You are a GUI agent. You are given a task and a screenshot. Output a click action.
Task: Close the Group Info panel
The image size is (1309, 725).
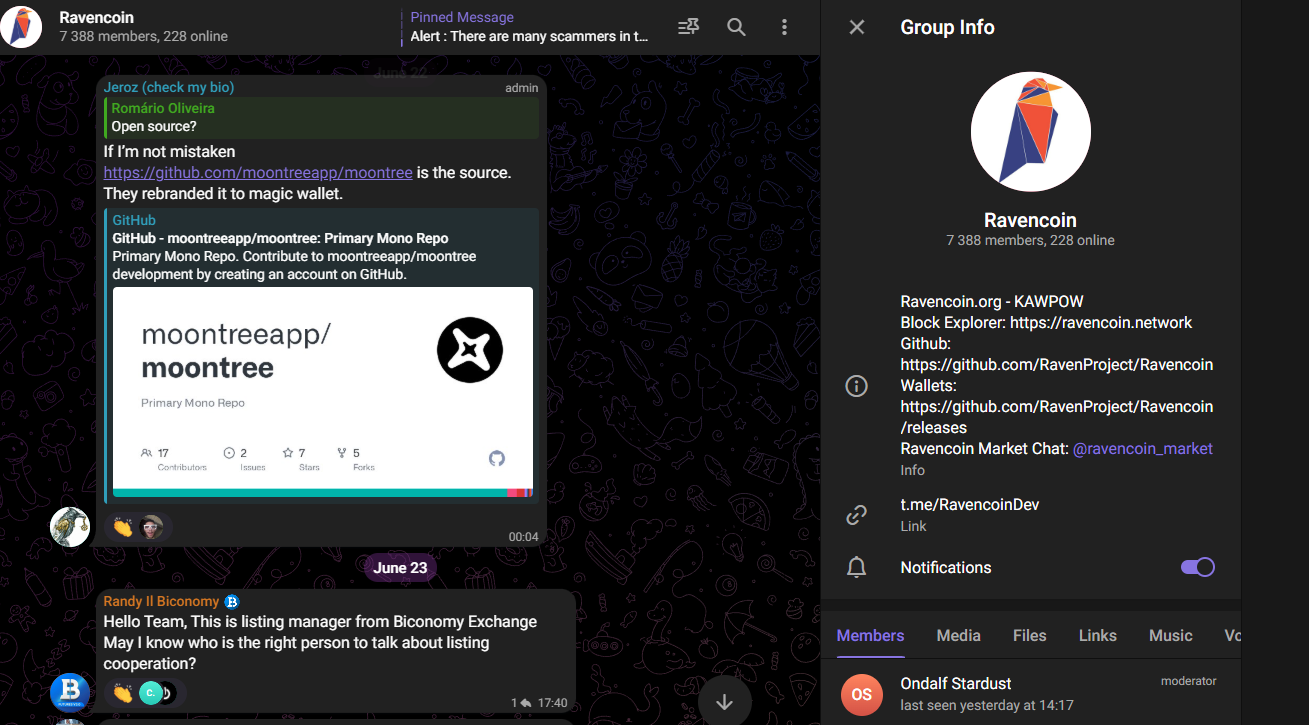857,27
